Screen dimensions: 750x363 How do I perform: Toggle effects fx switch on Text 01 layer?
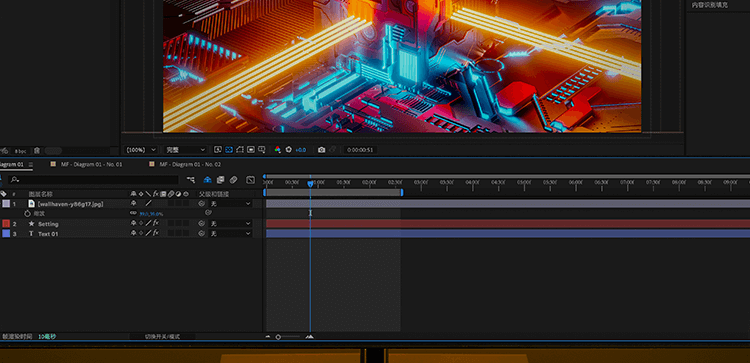pyautogui.click(x=156, y=234)
